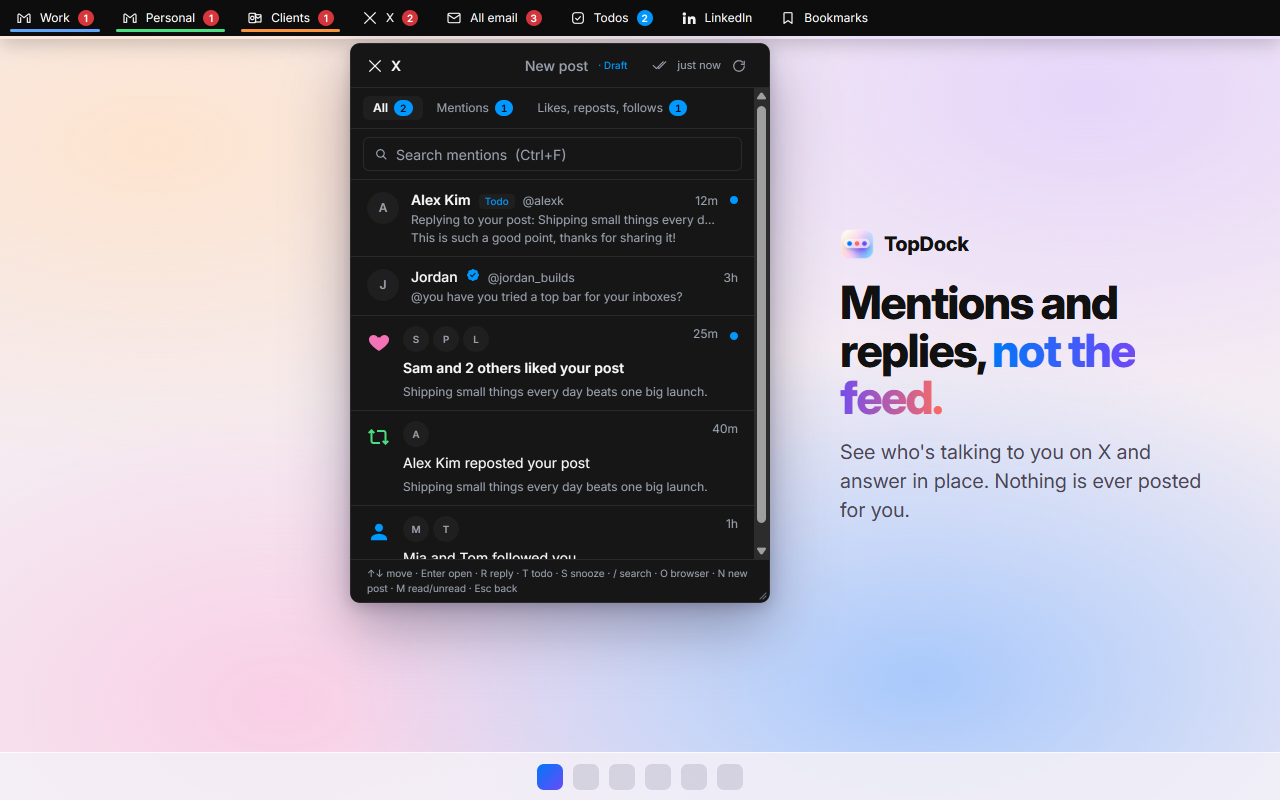Viewport: 1280px width, 800px height.
Task: Select the second slide indicator at the bottom
Action: pos(586,777)
